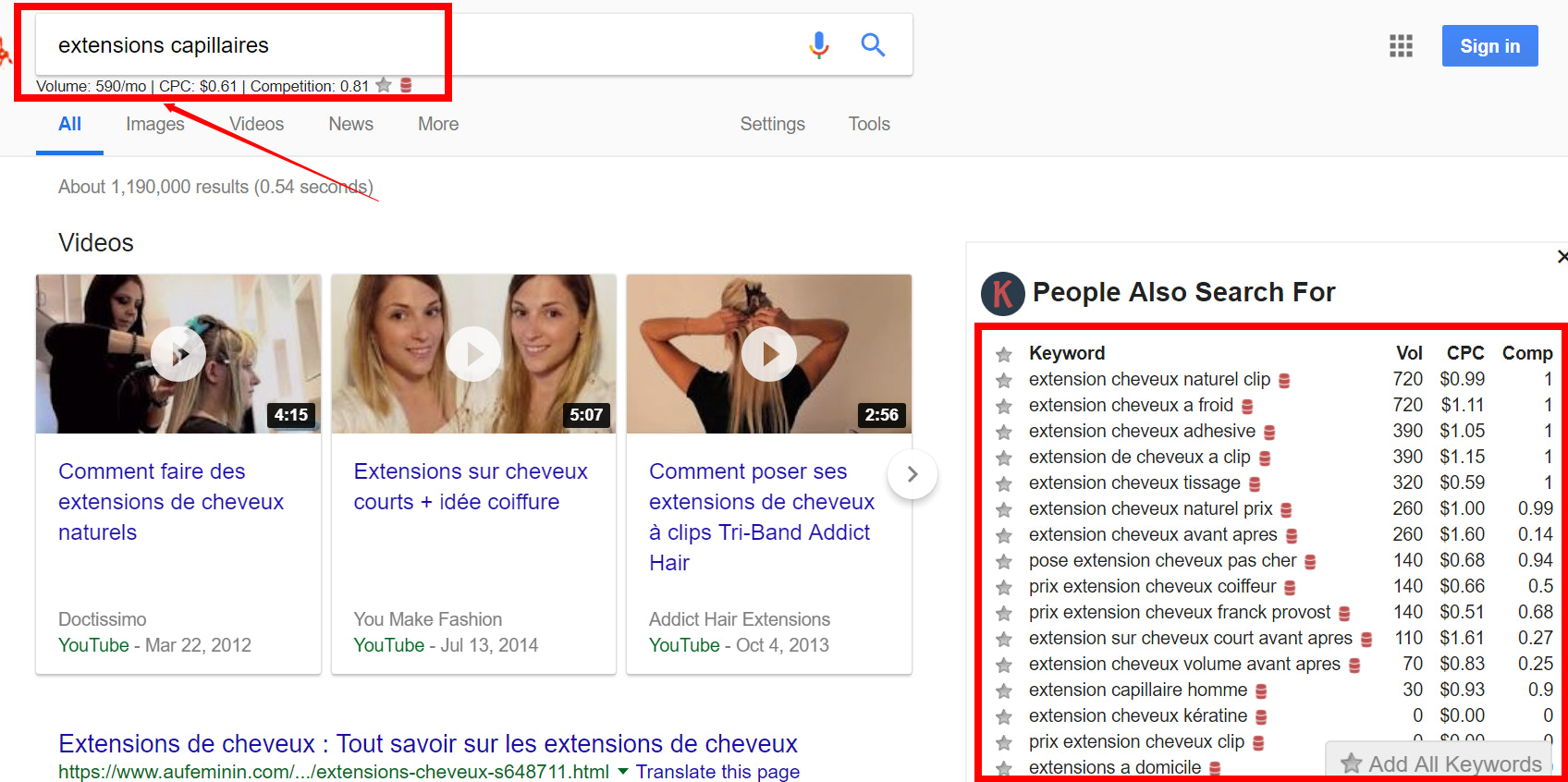Star 'prix extension cheveux franck provost' keyword
This screenshot has height=782, width=1568.
click(x=1003, y=613)
